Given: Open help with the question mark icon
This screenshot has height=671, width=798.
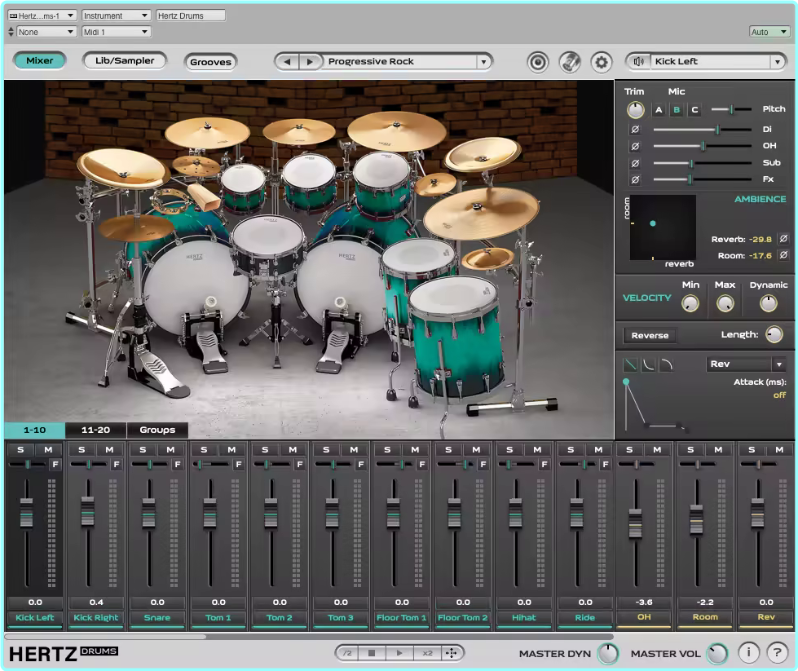Looking at the screenshot, I should [776, 653].
